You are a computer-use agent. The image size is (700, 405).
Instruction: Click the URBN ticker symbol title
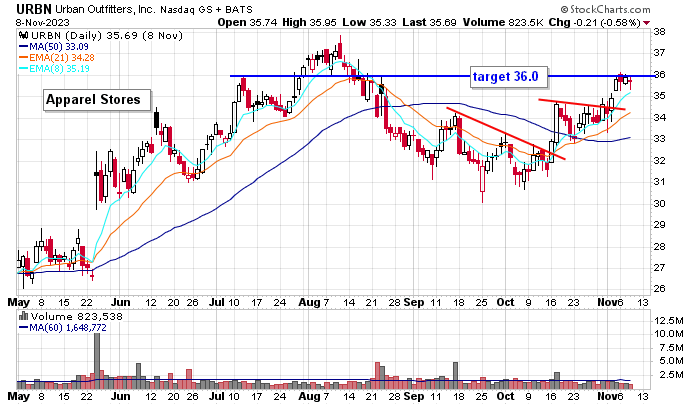tap(34, 8)
